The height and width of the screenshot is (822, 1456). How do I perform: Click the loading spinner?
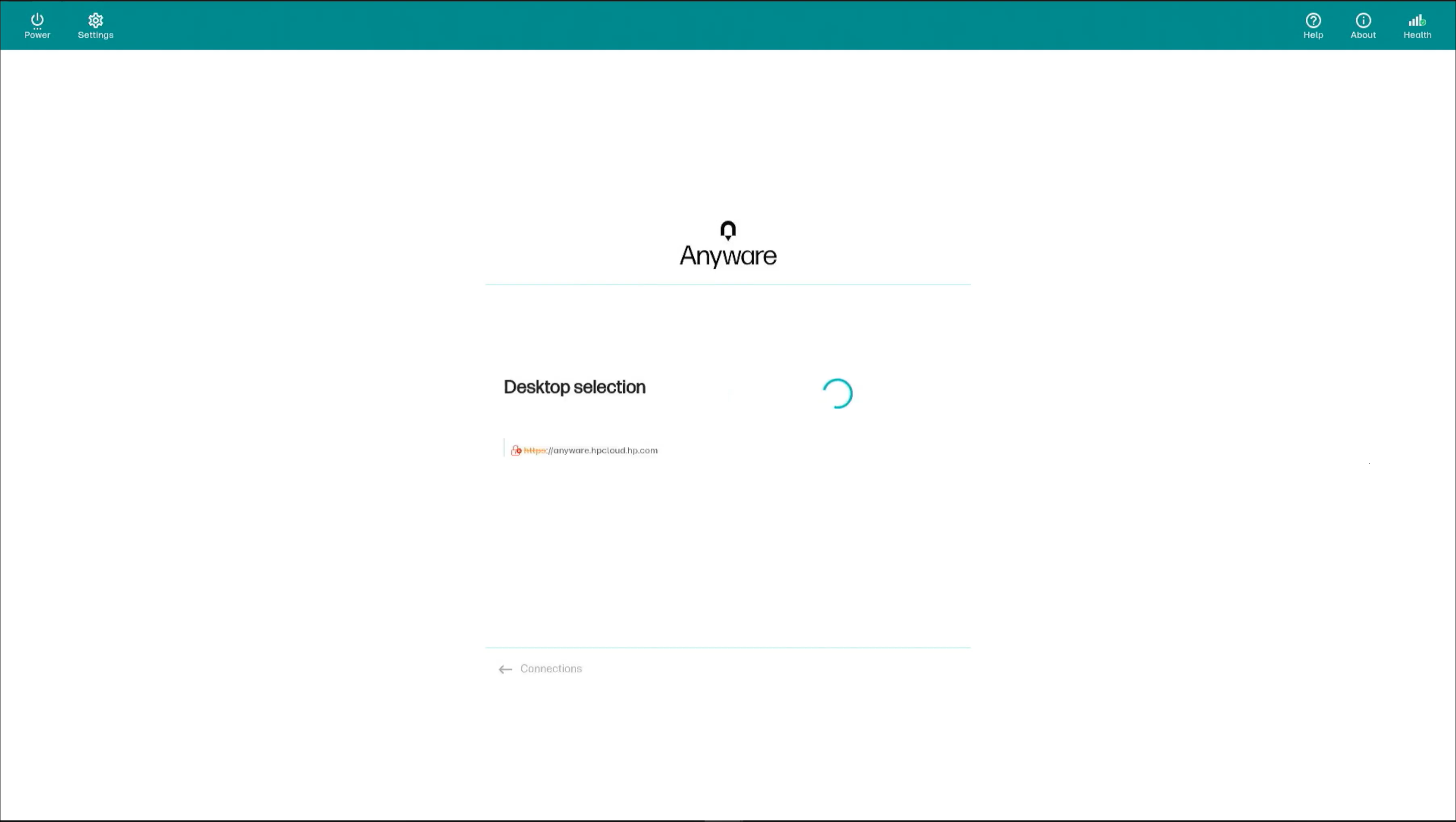pyautogui.click(x=837, y=393)
